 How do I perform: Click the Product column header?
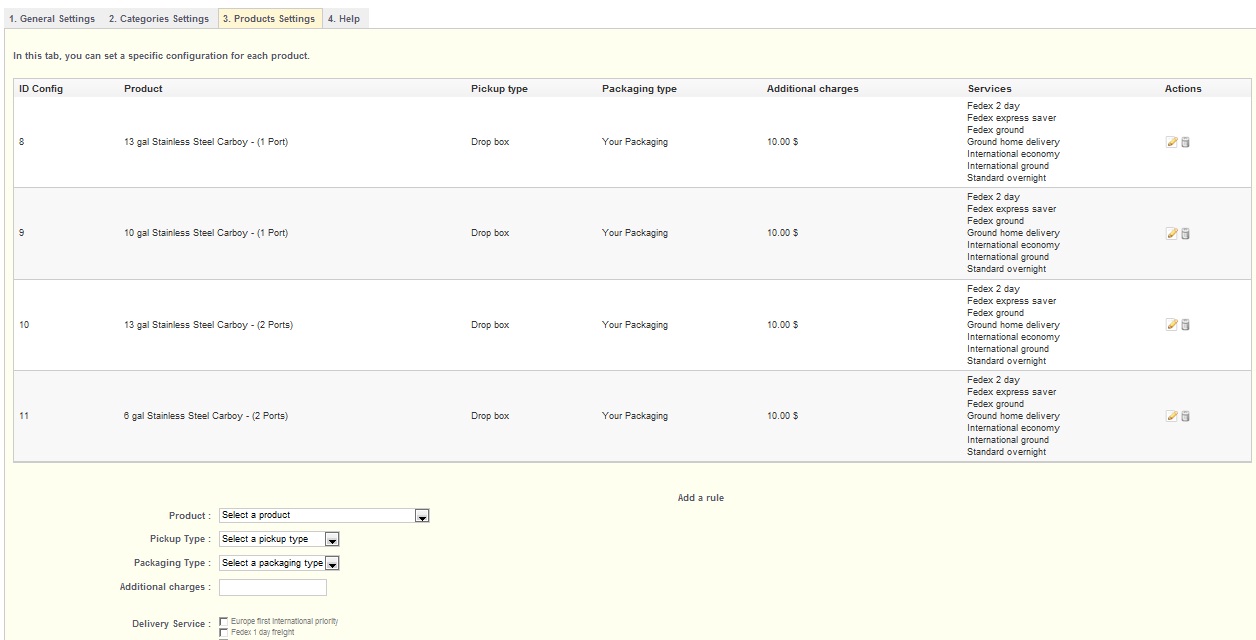(143, 89)
